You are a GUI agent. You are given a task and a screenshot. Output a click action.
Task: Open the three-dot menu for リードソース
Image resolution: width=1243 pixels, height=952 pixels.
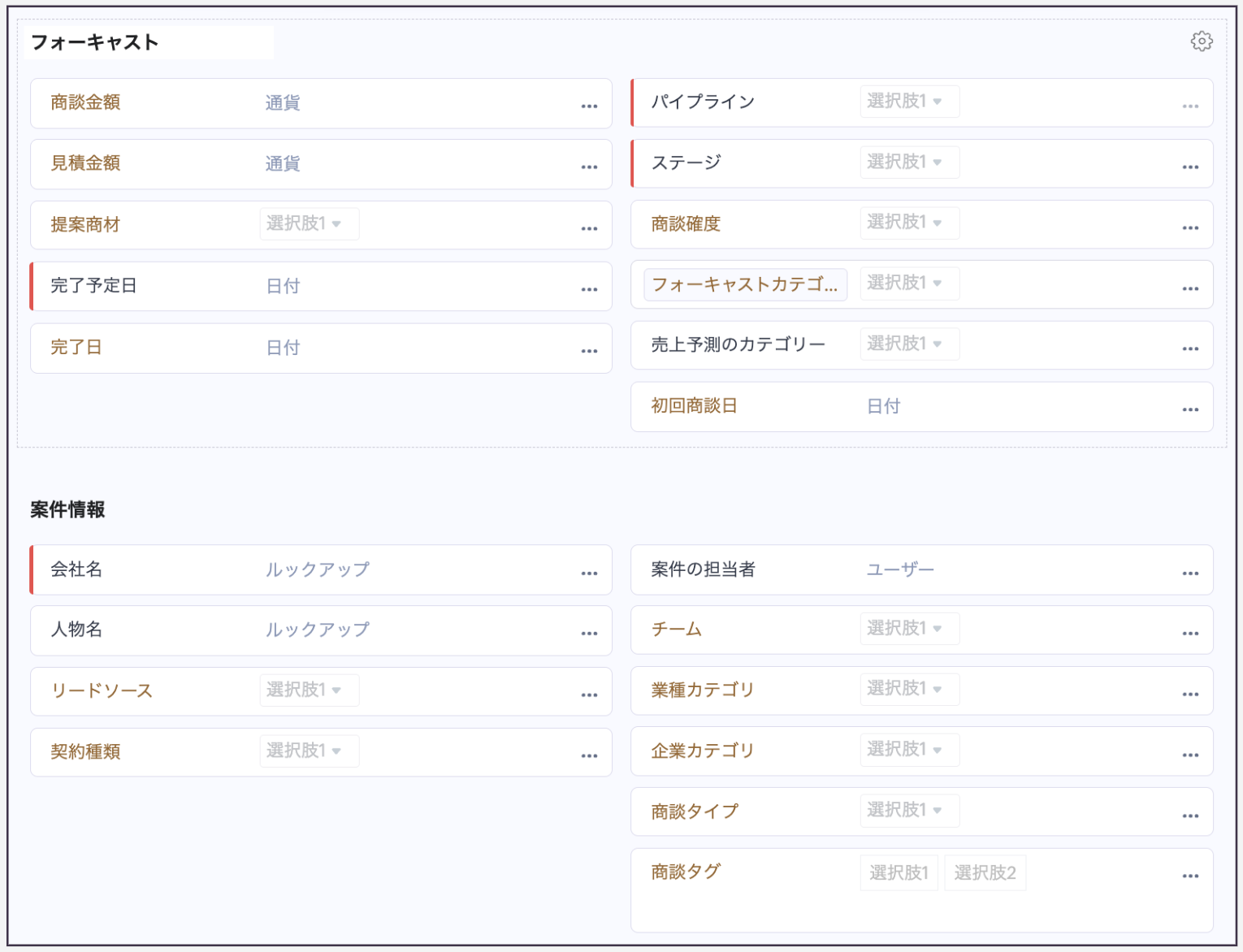(x=589, y=695)
